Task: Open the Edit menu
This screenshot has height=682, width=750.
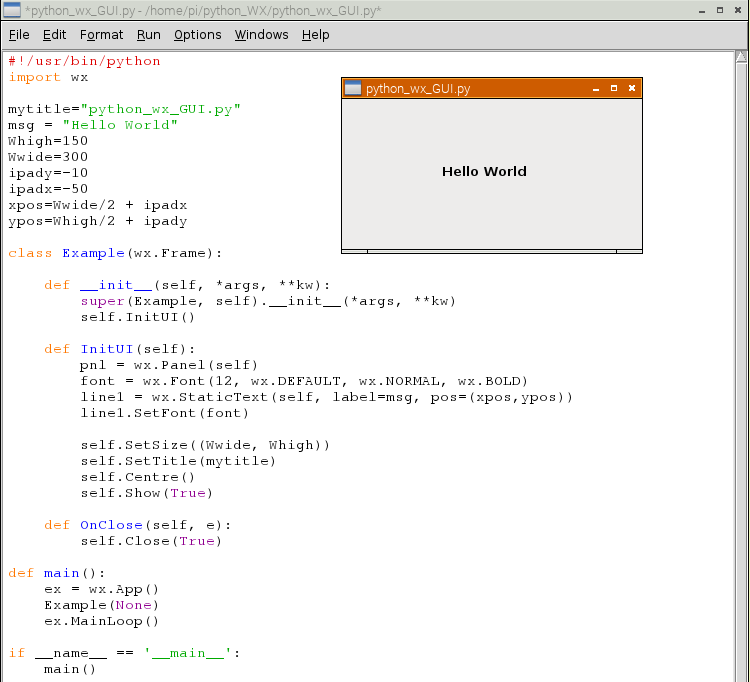Action: point(54,34)
